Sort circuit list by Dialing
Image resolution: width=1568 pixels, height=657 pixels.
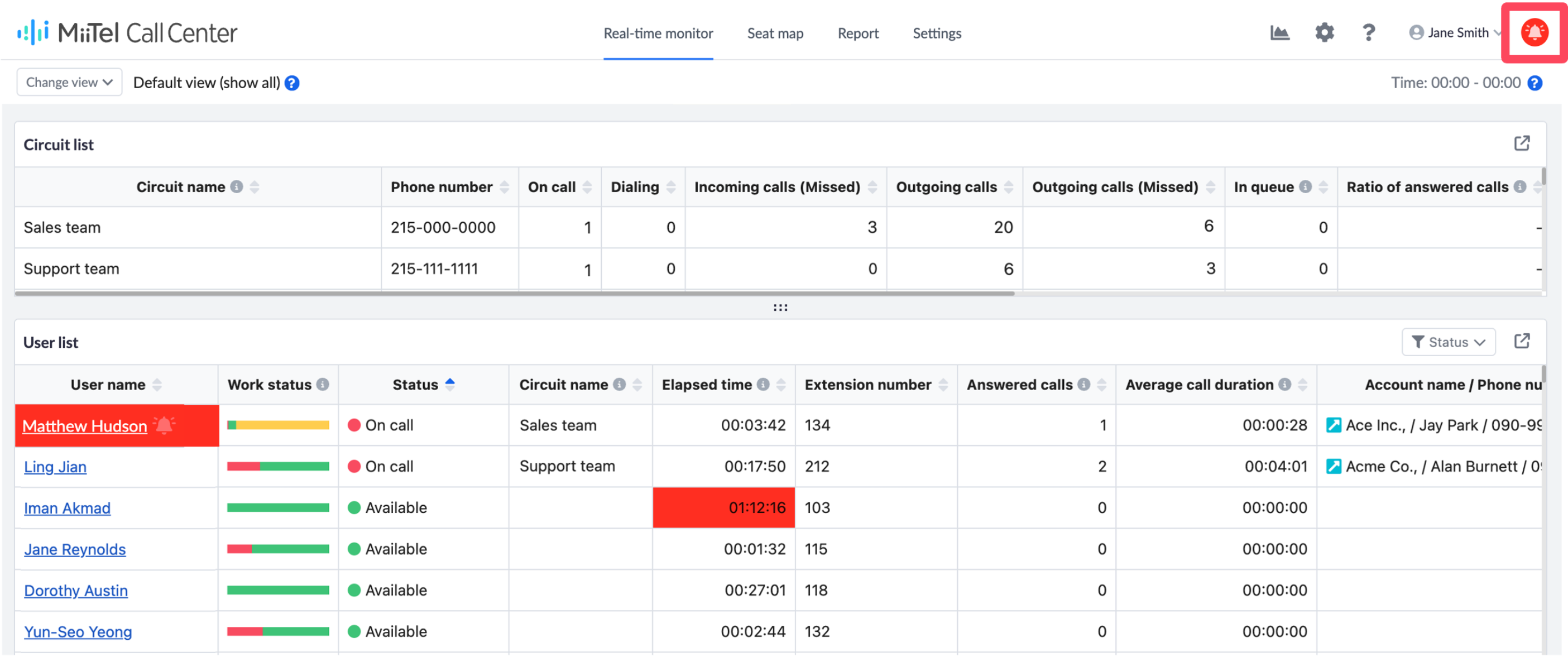[x=671, y=187]
